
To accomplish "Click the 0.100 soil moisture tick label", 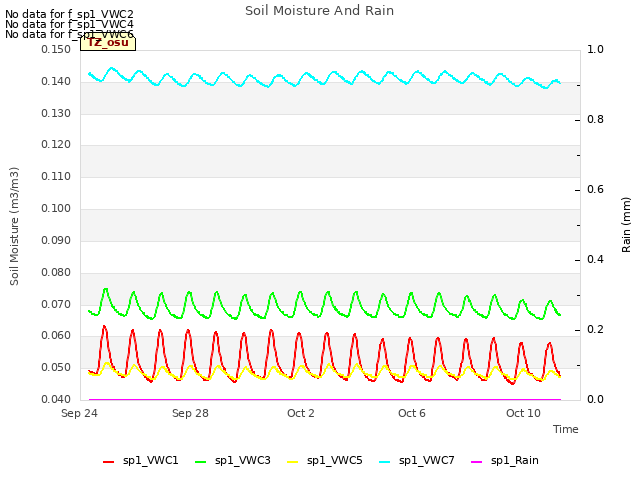I will (x=56, y=209).
